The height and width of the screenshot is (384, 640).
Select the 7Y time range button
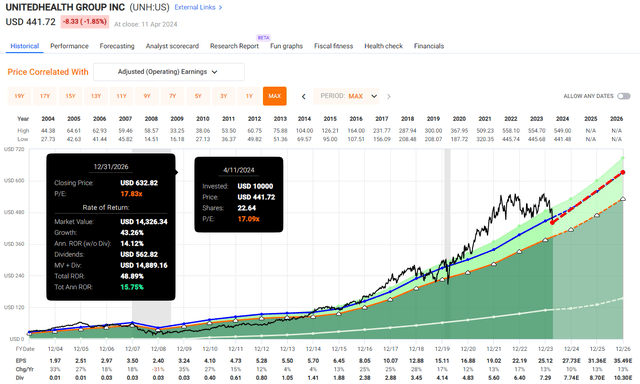[173, 96]
